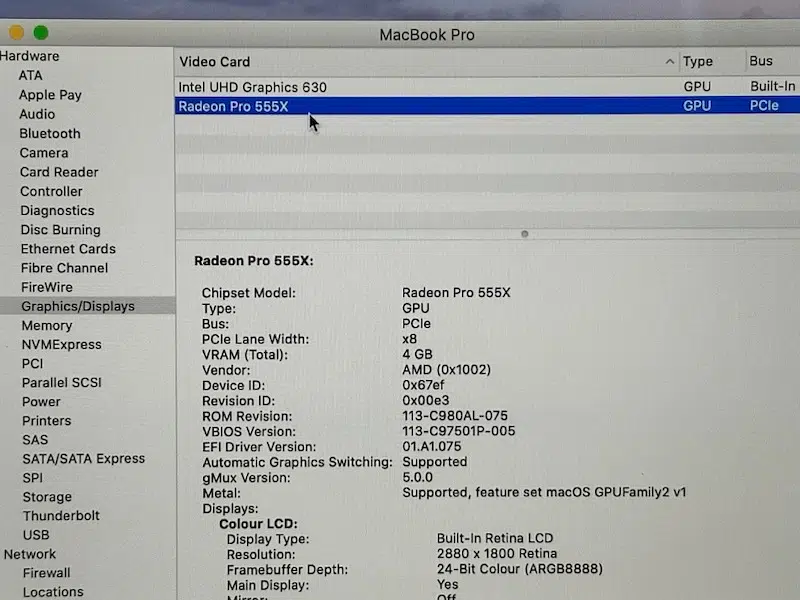The height and width of the screenshot is (600, 800).
Task: Open the Bluetooth hardware section
Action: tap(50, 133)
